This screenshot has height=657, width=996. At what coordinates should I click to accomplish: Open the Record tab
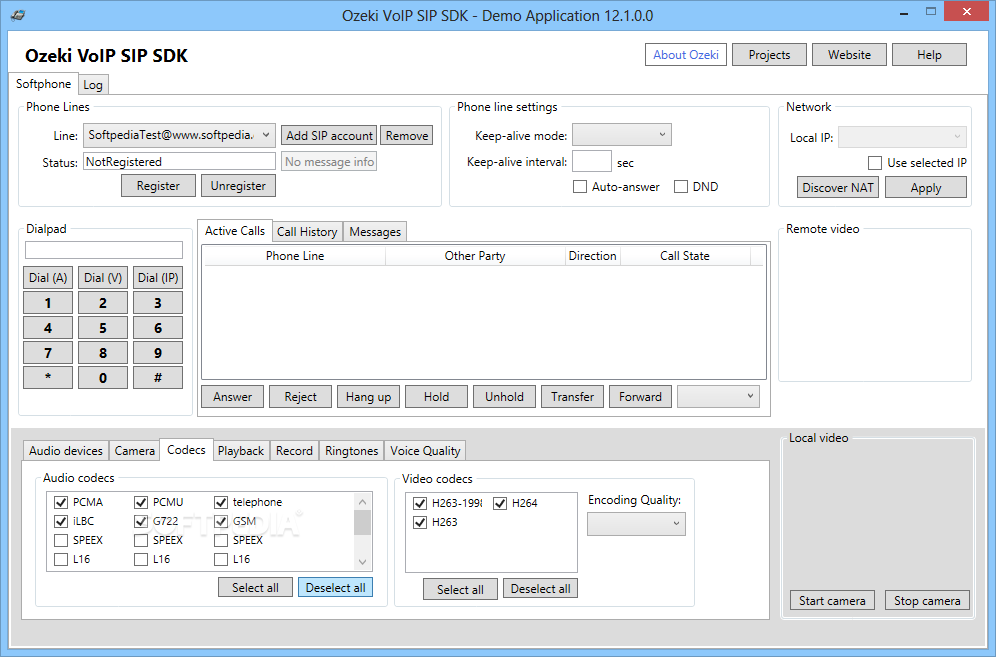(x=294, y=450)
